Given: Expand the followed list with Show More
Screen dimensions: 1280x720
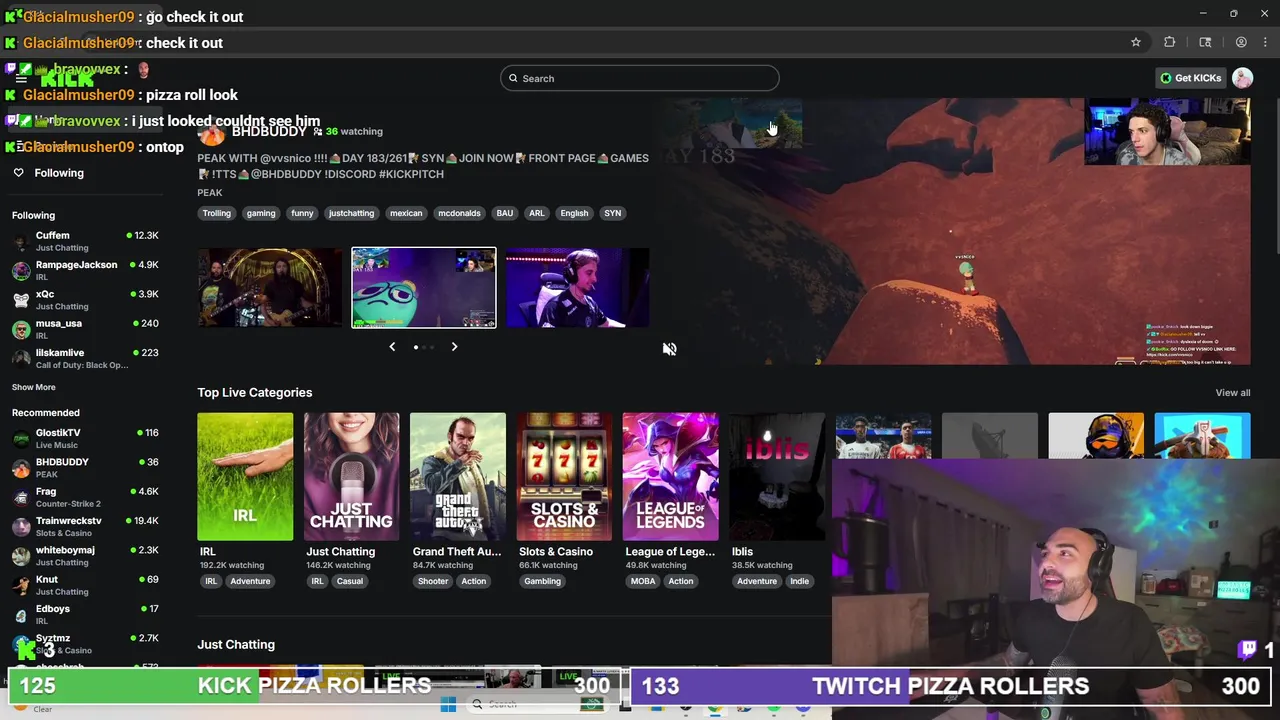Looking at the screenshot, I should point(34,387).
